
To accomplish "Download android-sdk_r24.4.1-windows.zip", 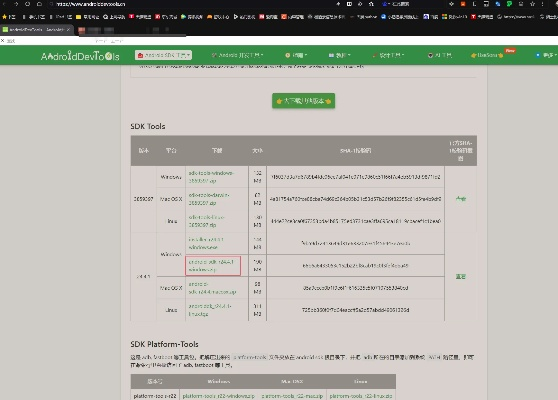I will [x=211, y=266].
